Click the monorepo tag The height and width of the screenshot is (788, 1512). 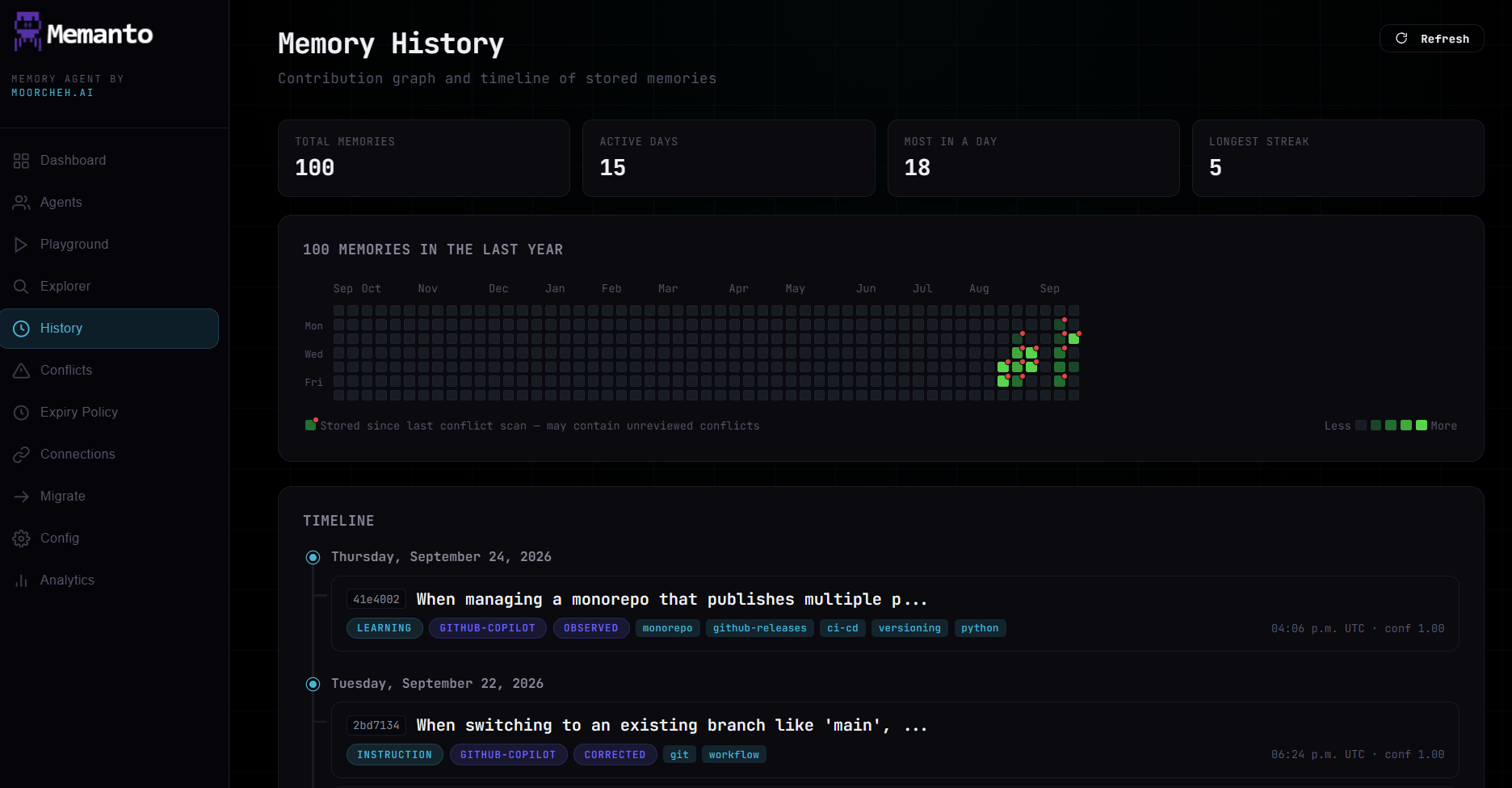coord(668,628)
